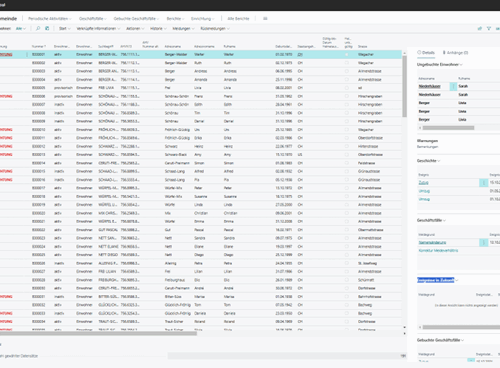This screenshot has height=368, width=500.
Task: Open the Zuzug event link
Action: [424, 183]
